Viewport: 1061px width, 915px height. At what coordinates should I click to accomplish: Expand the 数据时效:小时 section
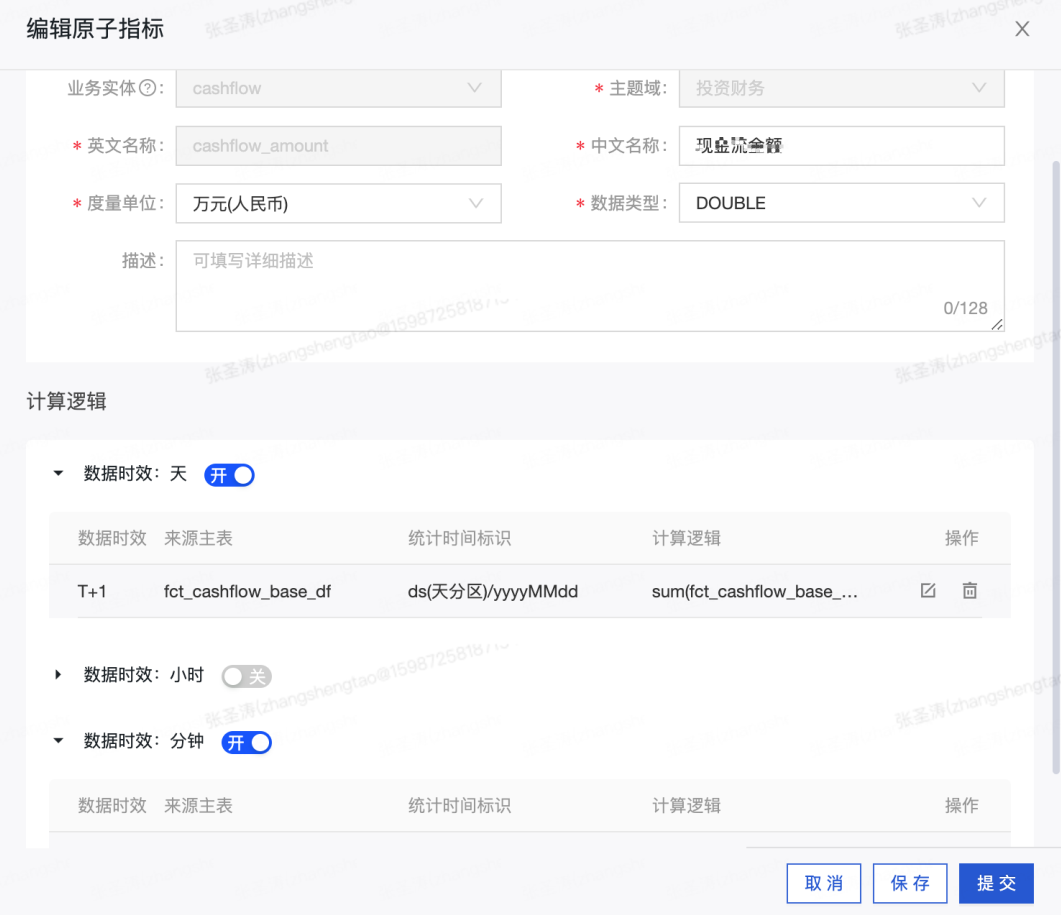pyautogui.click(x=58, y=676)
